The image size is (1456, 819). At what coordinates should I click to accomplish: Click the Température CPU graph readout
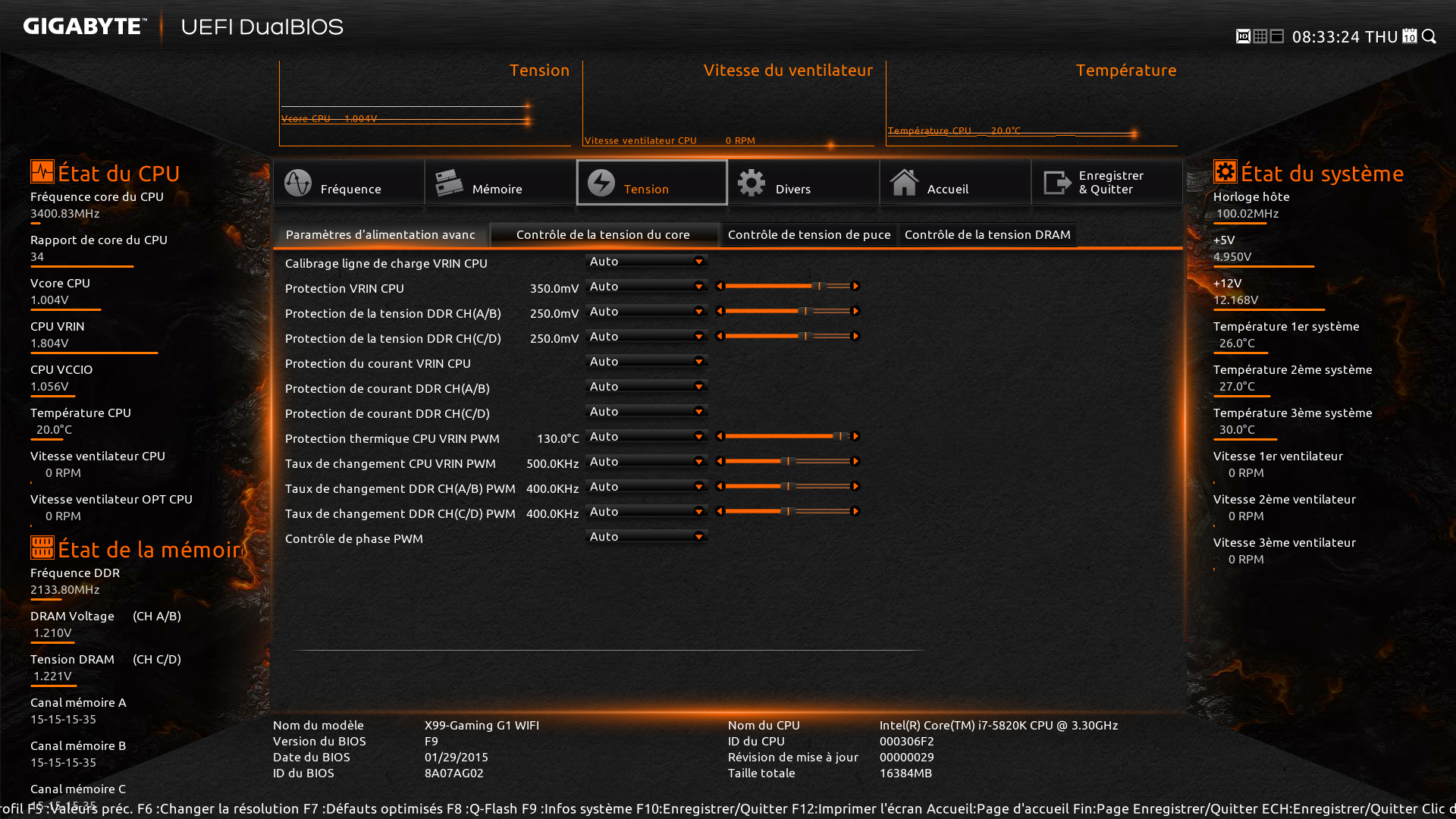(954, 130)
